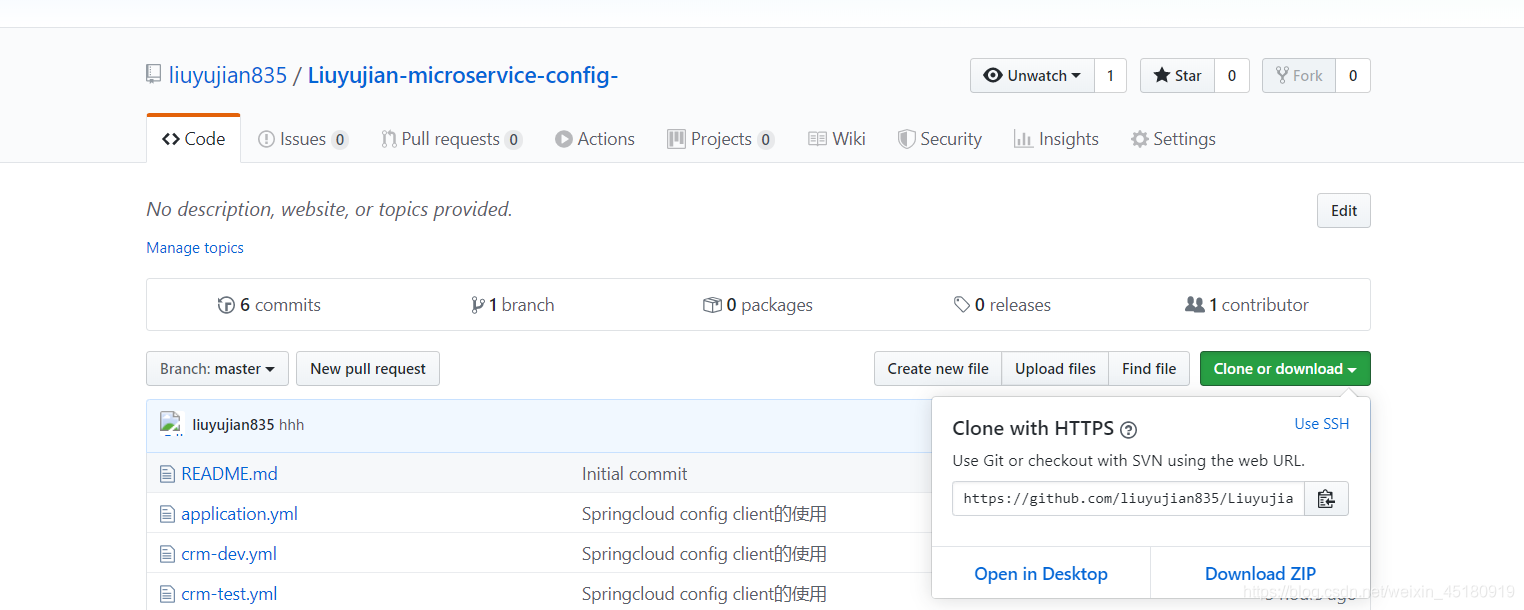The image size is (1524, 610).
Task: Click the liuyujian835 committer avatar
Action: tap(171, 424)
